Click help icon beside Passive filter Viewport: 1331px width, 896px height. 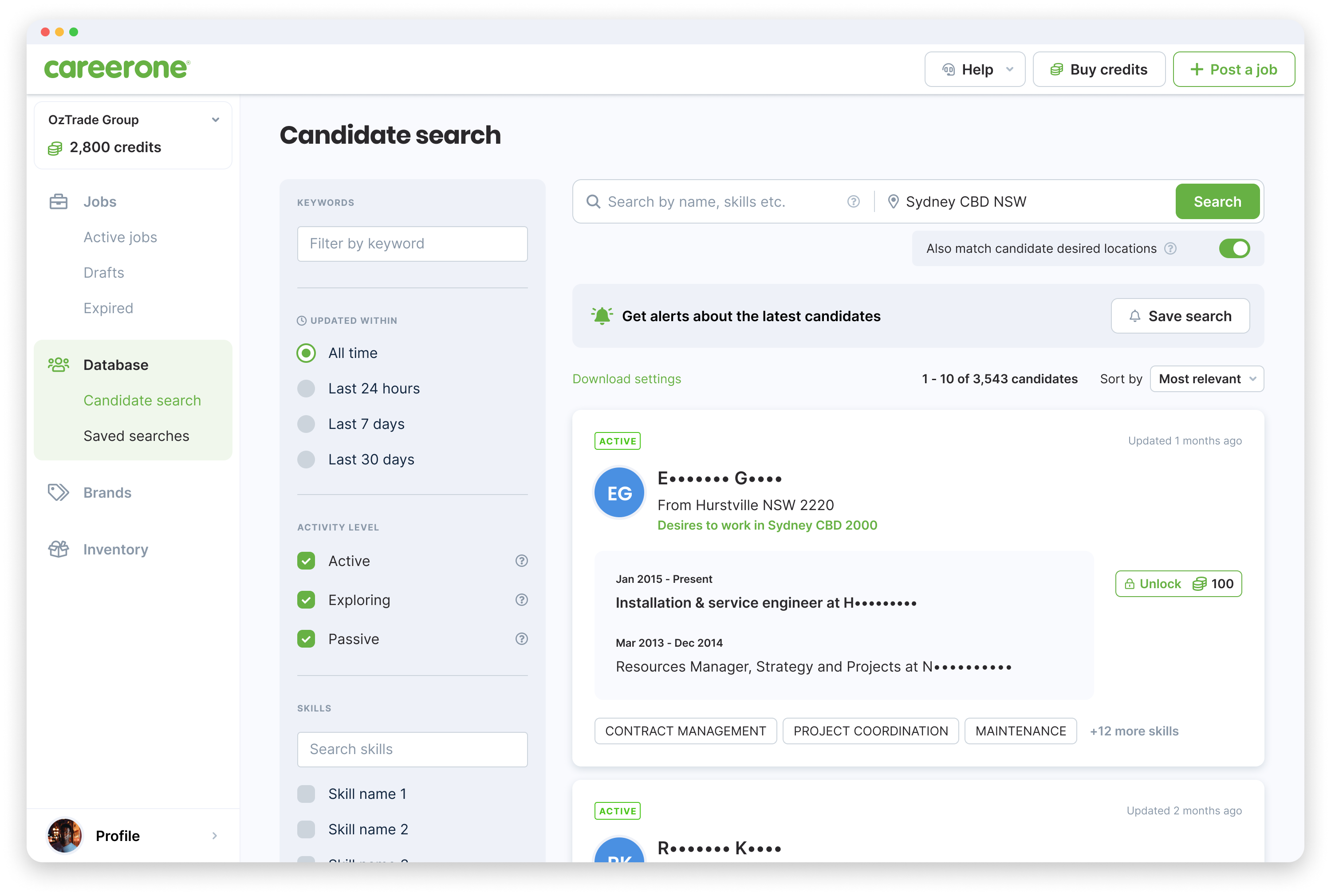[x=521, y=639]
